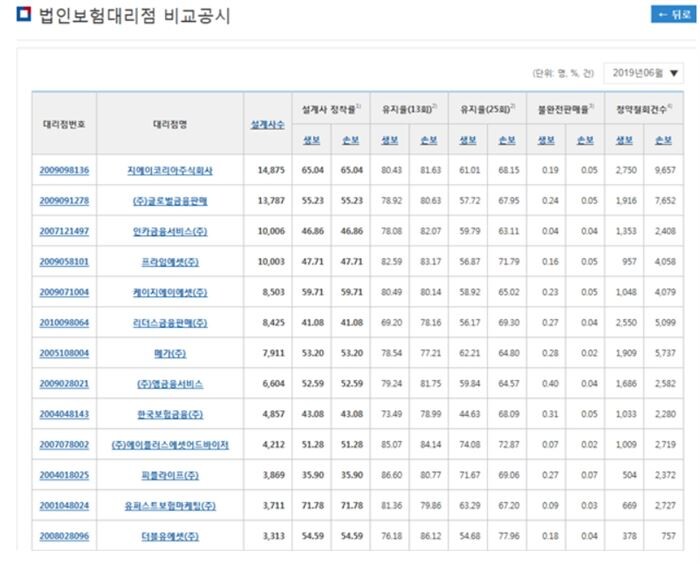Click the 0.40 불완전판매율 value for 엠금융서비스
700x564 pixels.
point(550,384)
